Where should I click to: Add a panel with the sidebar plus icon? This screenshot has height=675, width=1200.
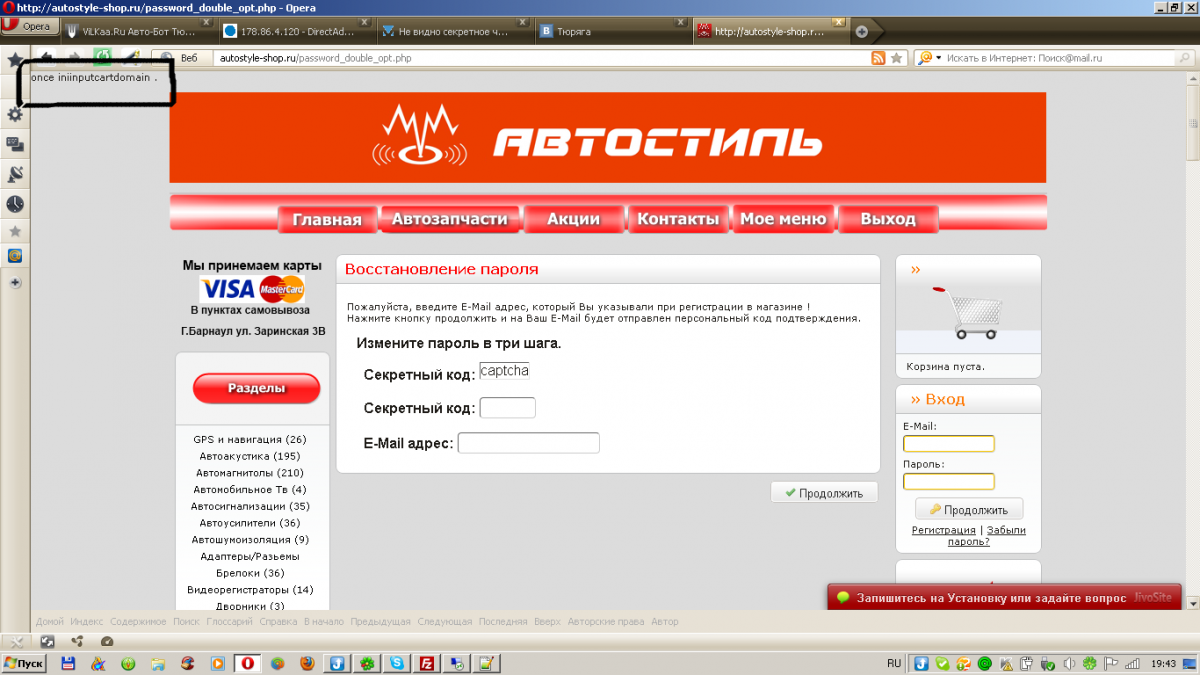(15, 283)
